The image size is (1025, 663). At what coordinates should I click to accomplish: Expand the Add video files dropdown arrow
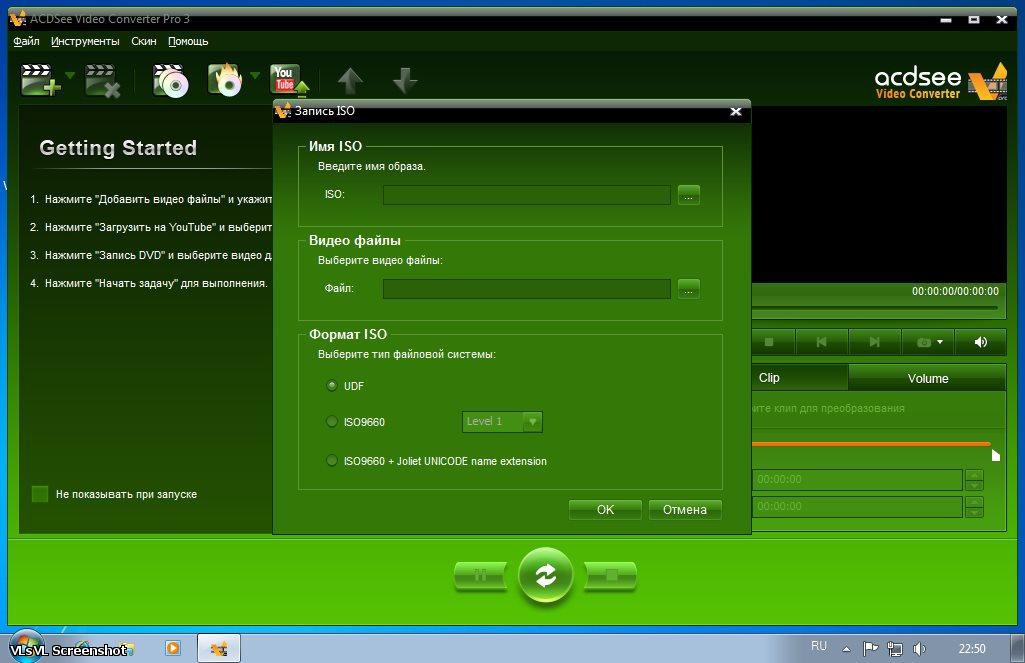[70, 76]
